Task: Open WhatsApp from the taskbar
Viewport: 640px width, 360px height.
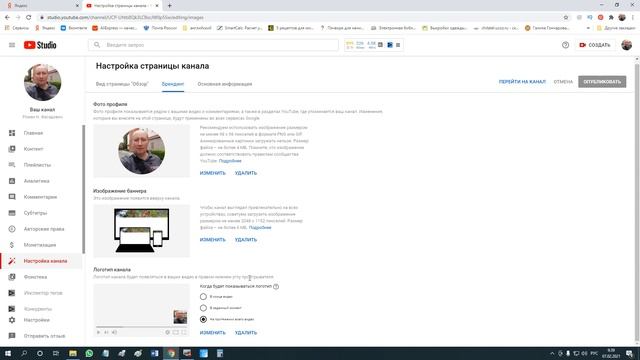Action: [x=89, y=353]
